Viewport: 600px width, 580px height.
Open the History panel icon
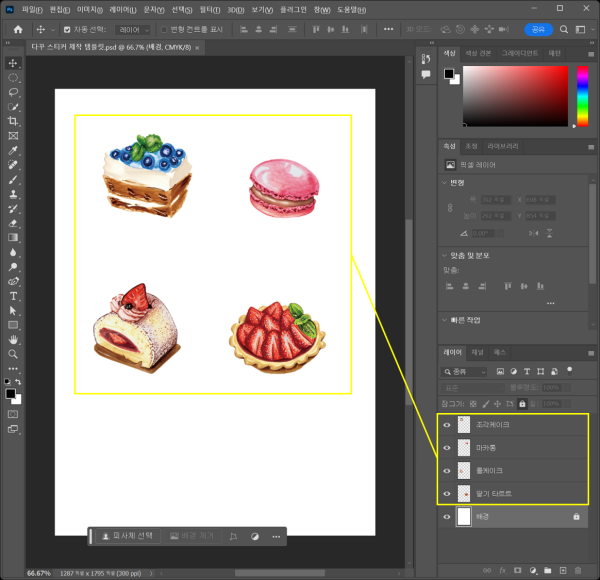[x=426, y=59]
